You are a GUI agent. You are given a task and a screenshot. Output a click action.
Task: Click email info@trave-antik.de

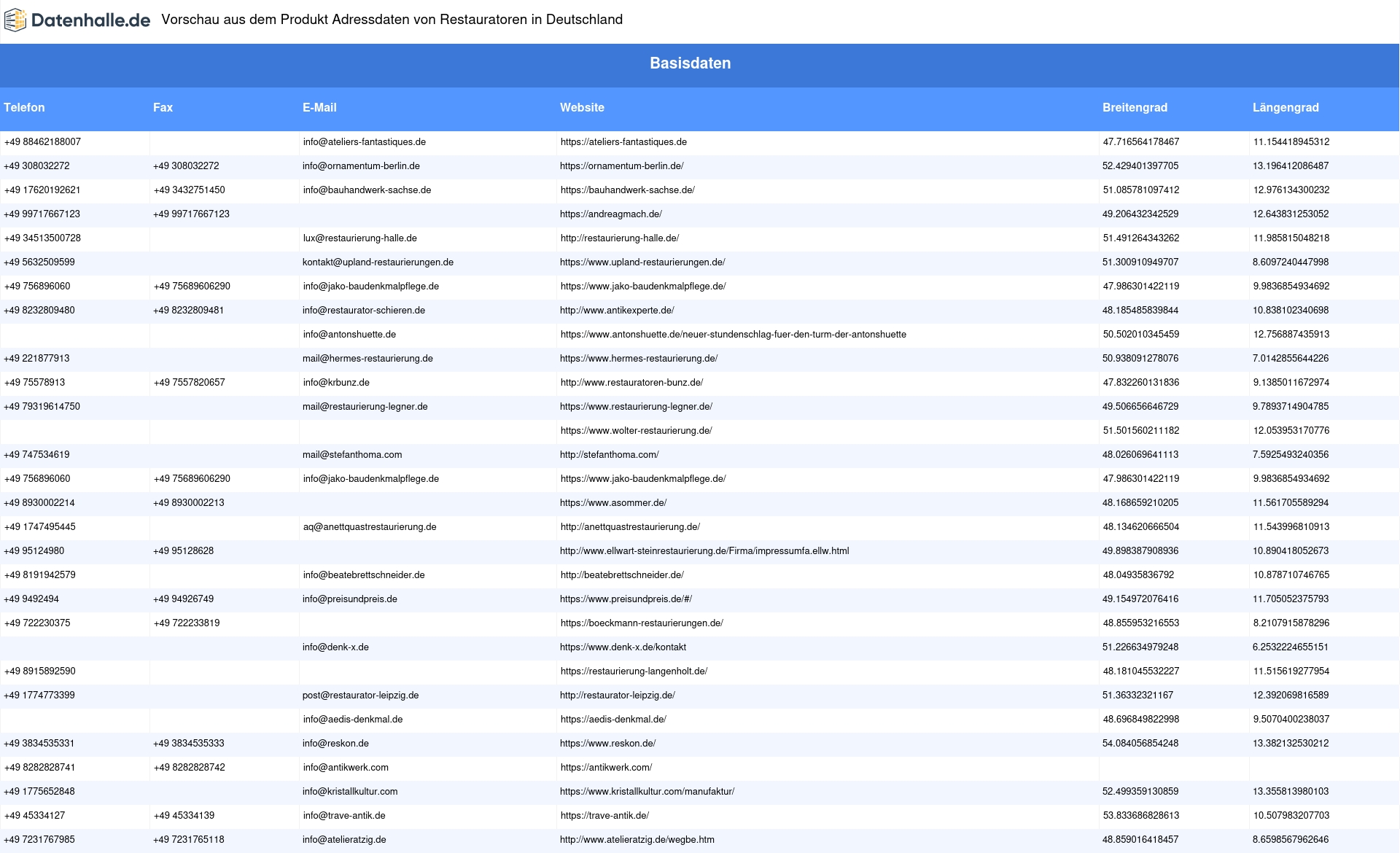344,816
